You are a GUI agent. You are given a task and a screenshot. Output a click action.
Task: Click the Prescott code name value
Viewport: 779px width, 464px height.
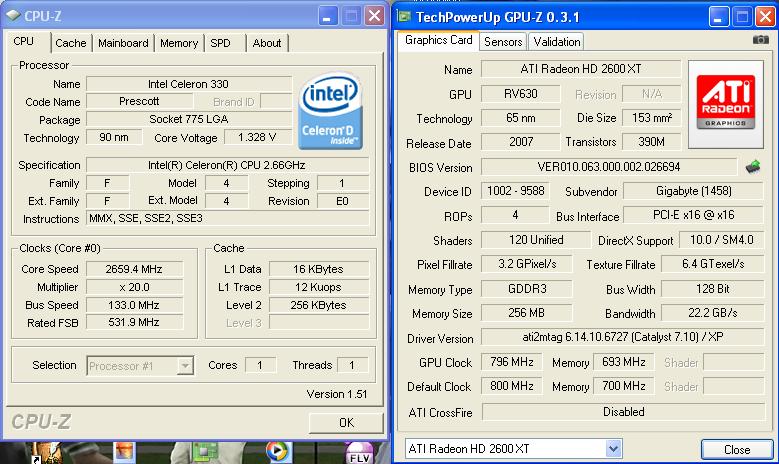tap(140, 101)
